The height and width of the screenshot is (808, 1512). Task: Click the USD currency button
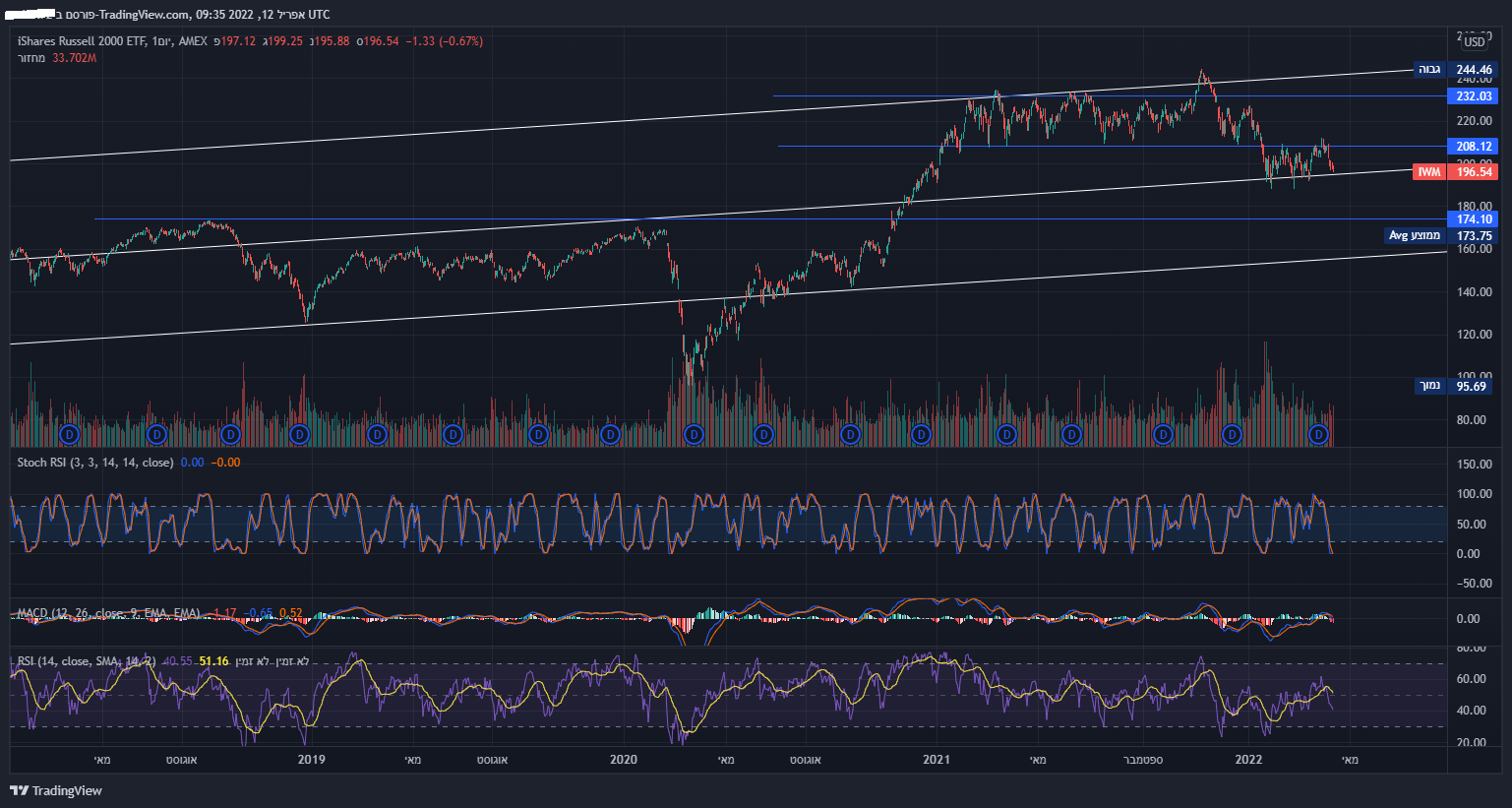pyautogui.click(x=1475, y=41)
